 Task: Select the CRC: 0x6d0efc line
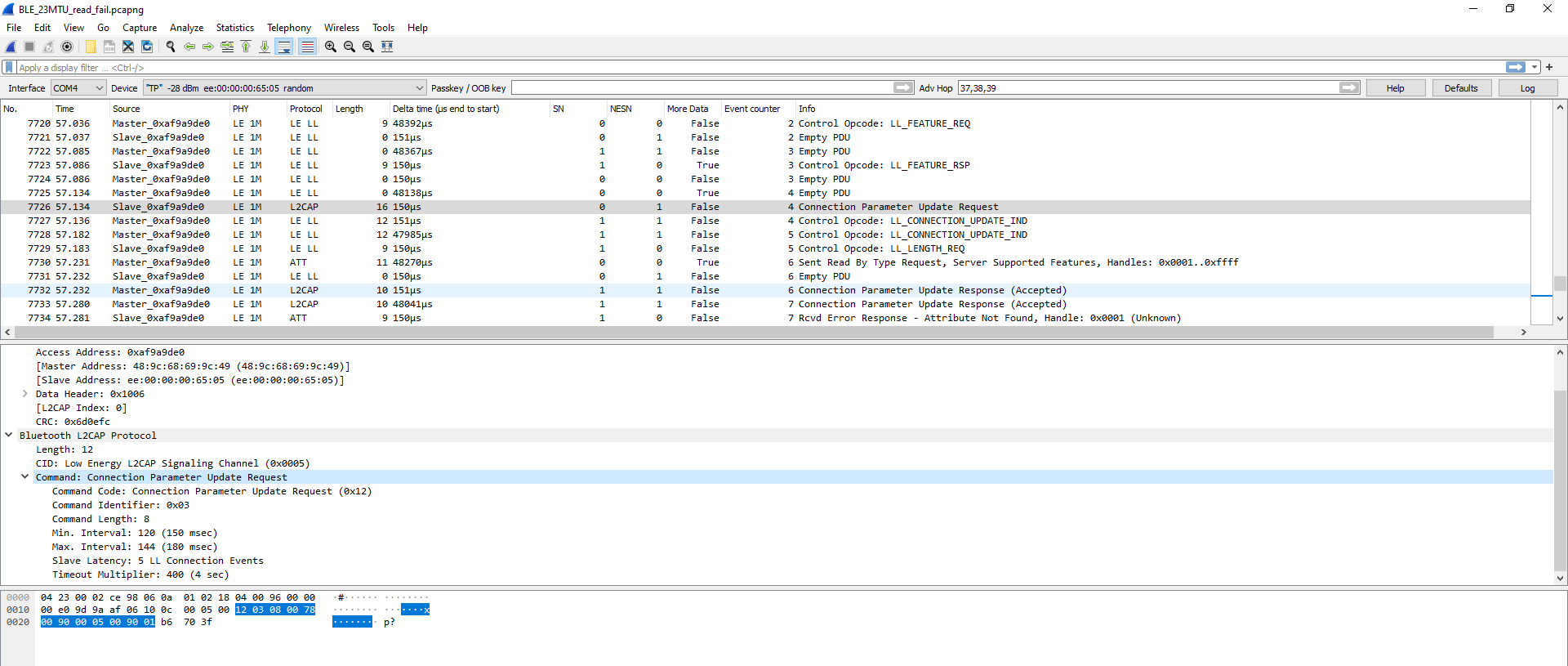click(x=73, y=422)
